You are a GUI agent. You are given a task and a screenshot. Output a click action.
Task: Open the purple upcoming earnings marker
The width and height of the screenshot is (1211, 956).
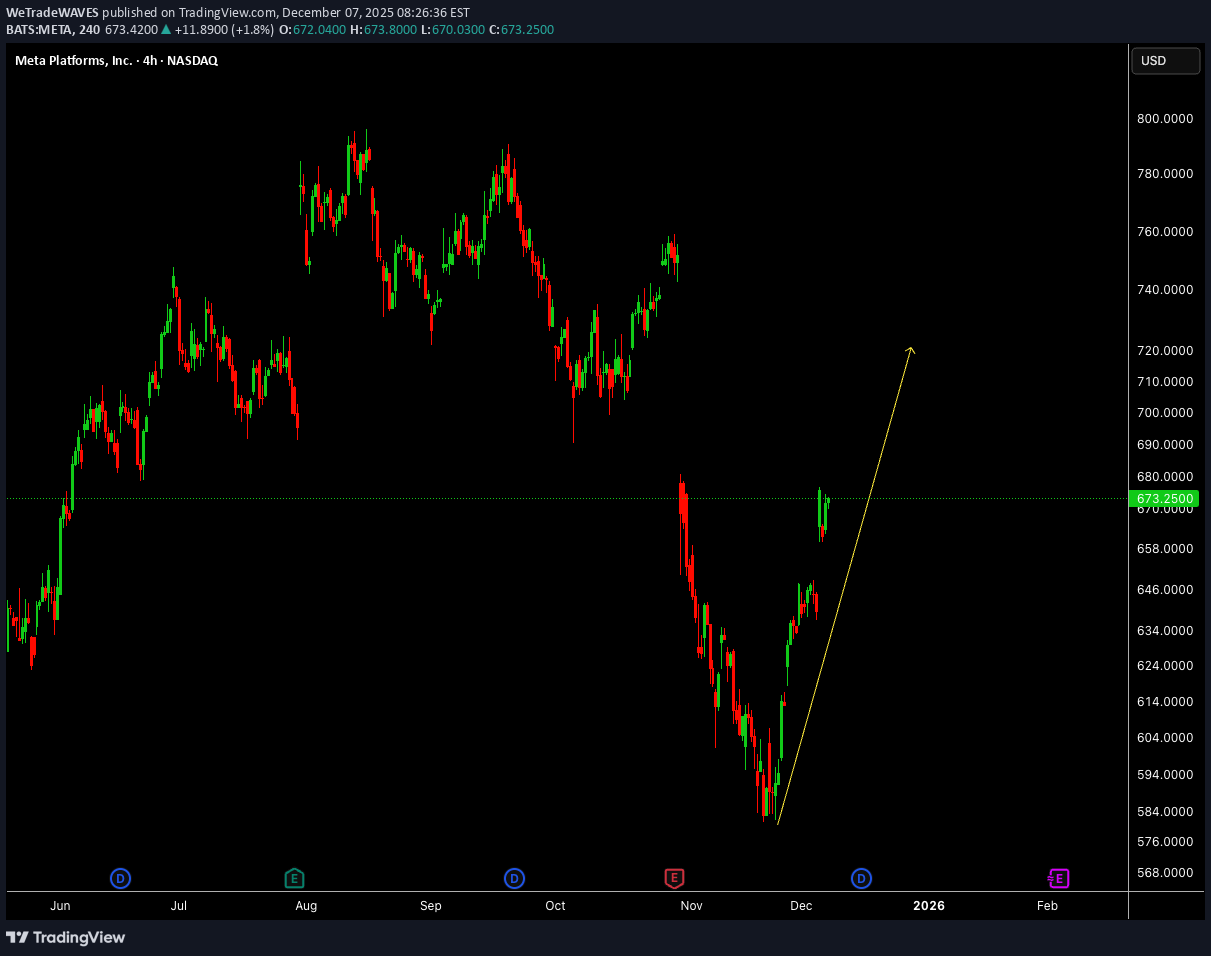(x=1058, y=879)
